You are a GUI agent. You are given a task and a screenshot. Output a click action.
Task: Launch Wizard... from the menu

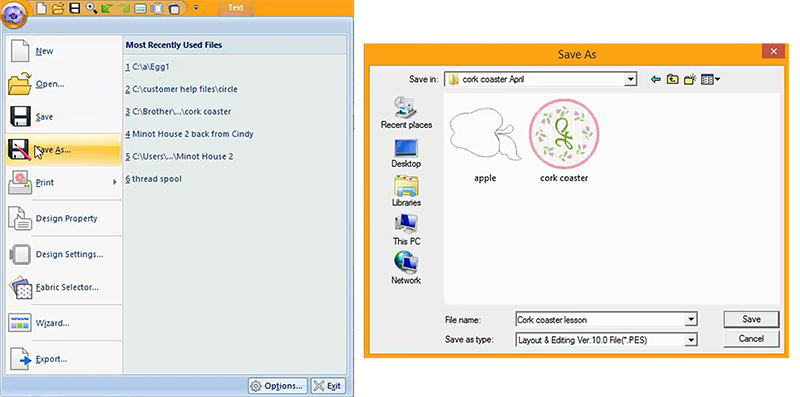pyautogui.click(x=63, y=323)
